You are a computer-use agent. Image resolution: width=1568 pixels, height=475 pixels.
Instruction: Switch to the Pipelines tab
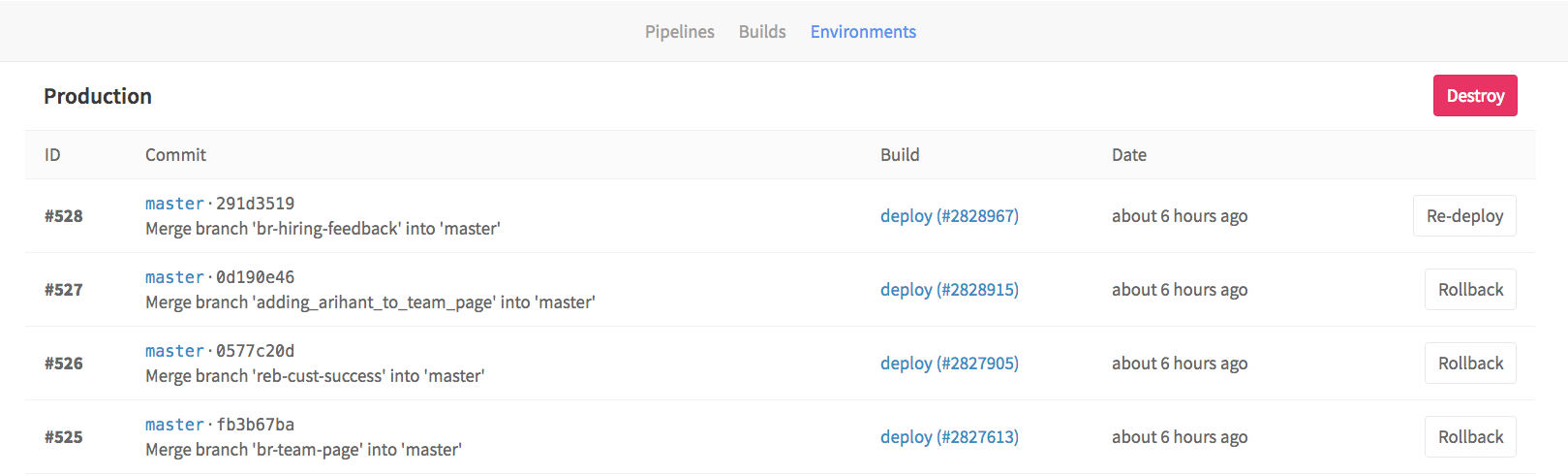pyautogui.click(x=680, y=32)
